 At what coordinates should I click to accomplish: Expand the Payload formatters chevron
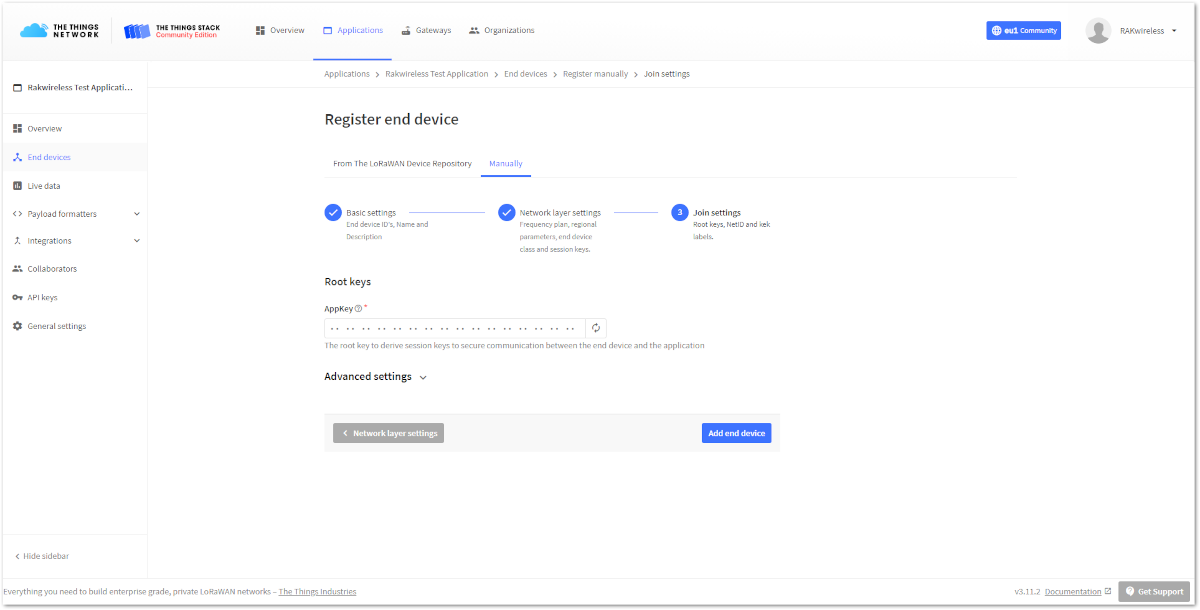click(x=137, y=214)
